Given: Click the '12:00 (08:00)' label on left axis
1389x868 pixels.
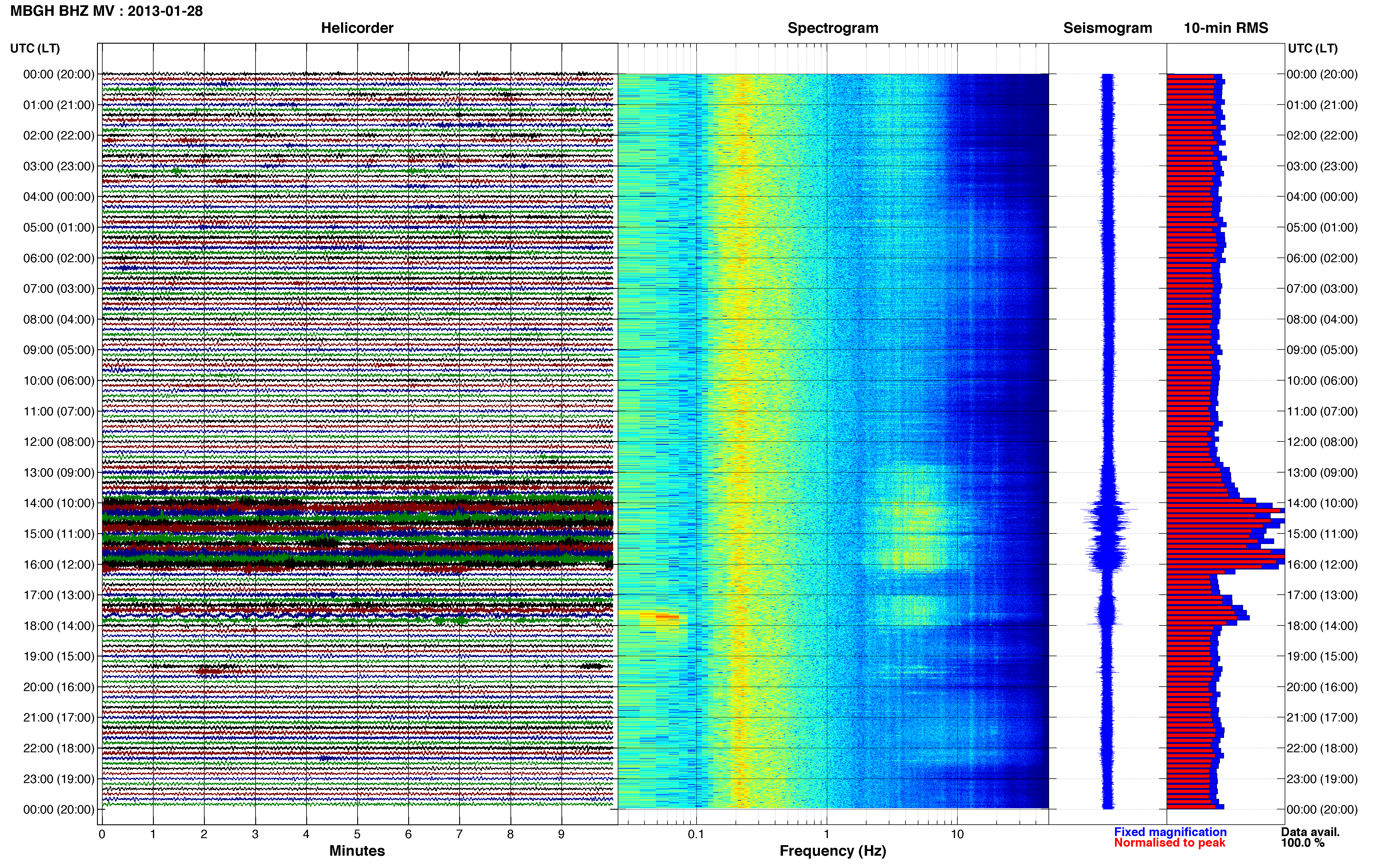Looking at the screenshot, I should (59, 442).
